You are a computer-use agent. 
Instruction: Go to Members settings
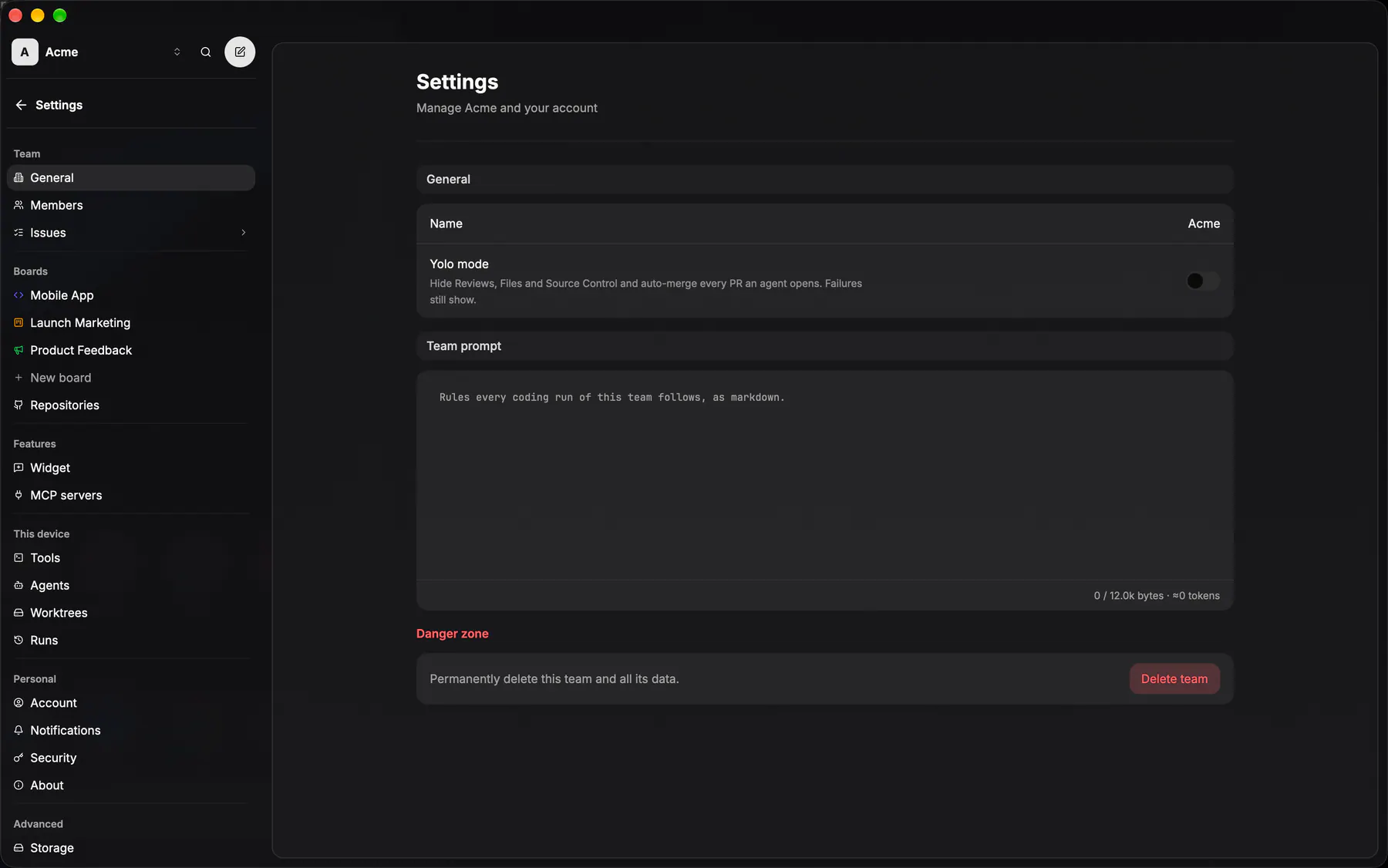[131, 205]
